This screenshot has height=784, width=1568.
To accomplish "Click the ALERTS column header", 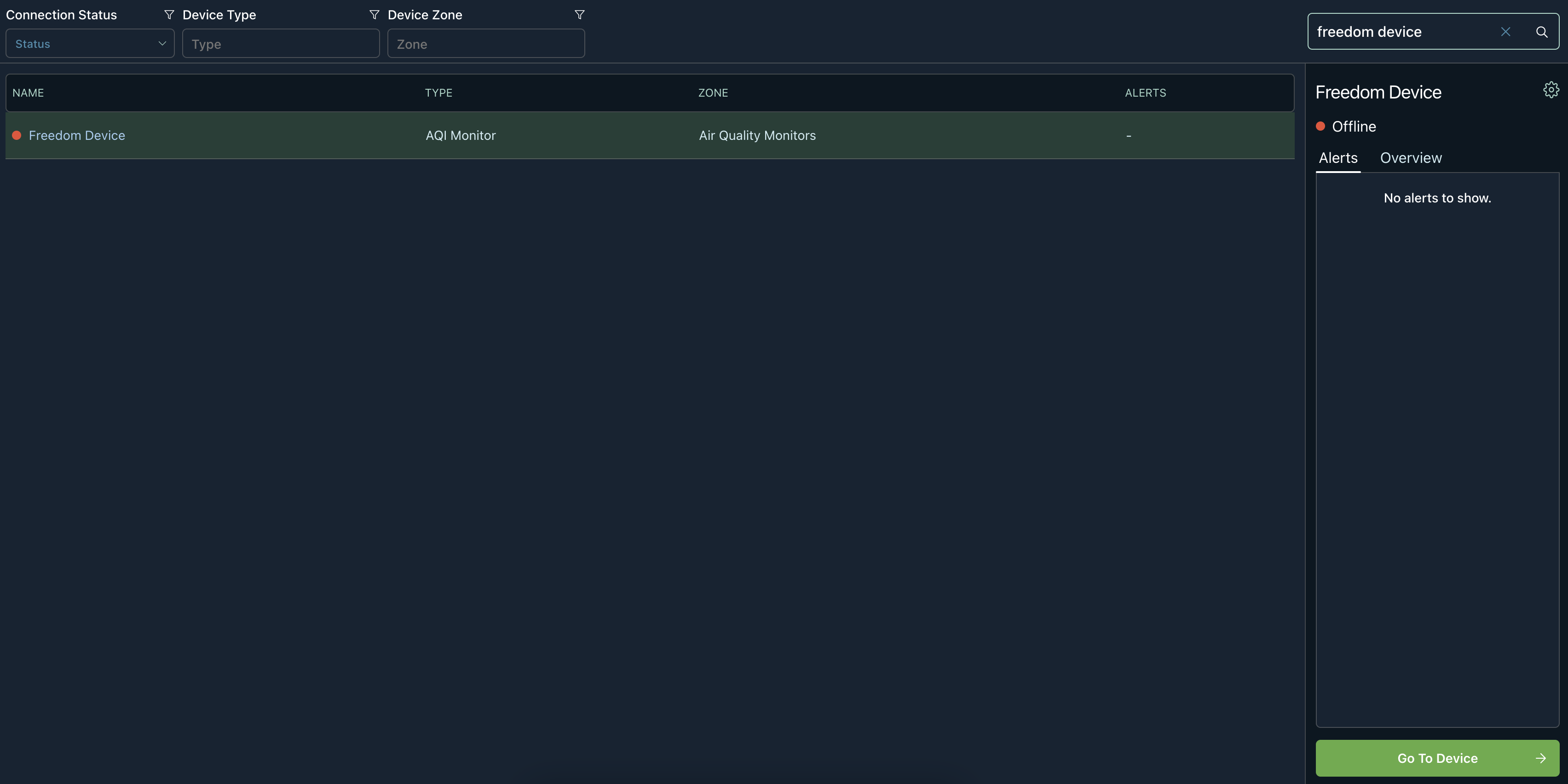I will tap(1145, 93).
